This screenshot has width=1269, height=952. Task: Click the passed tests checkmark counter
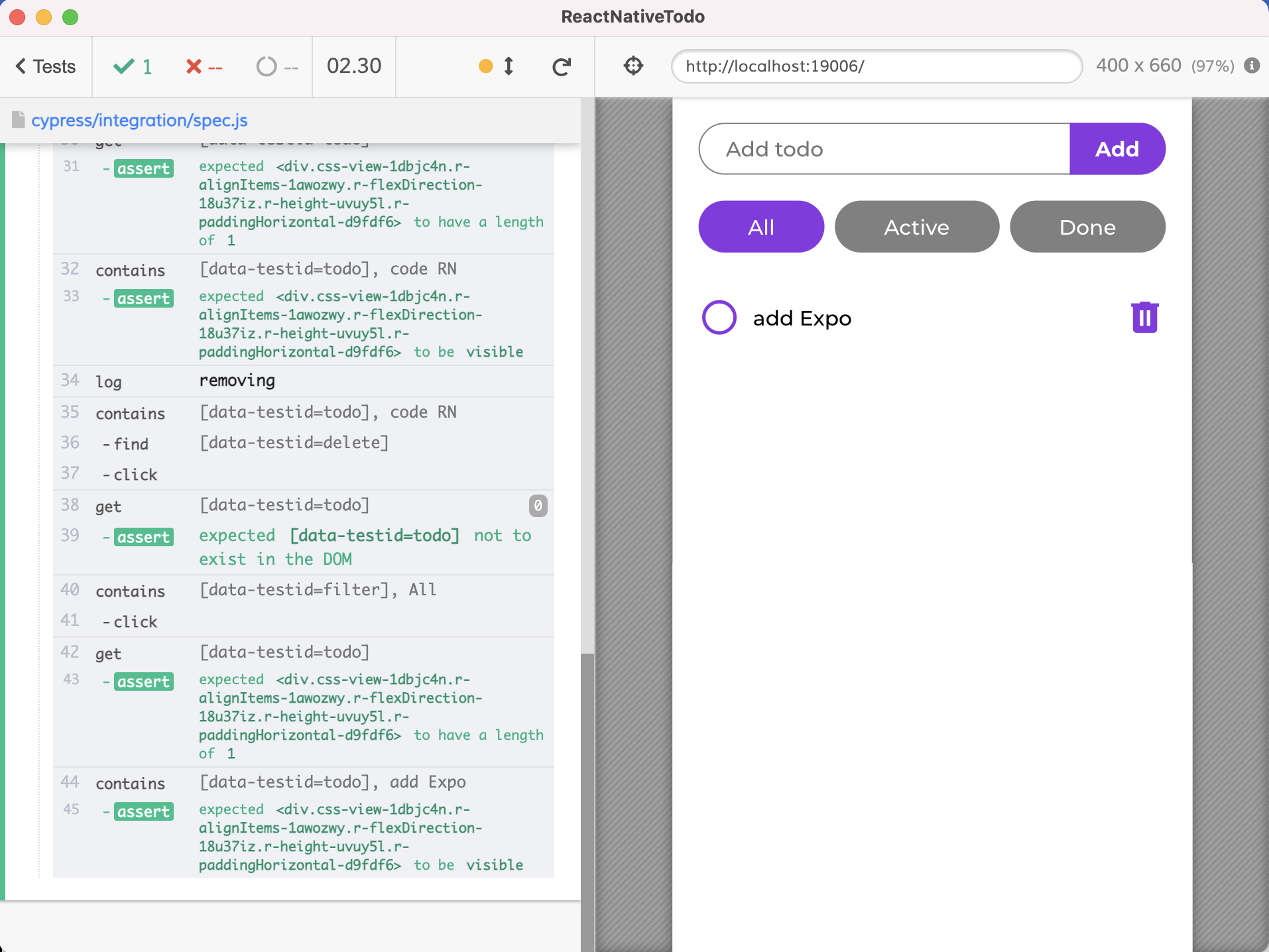pos(133,66)
